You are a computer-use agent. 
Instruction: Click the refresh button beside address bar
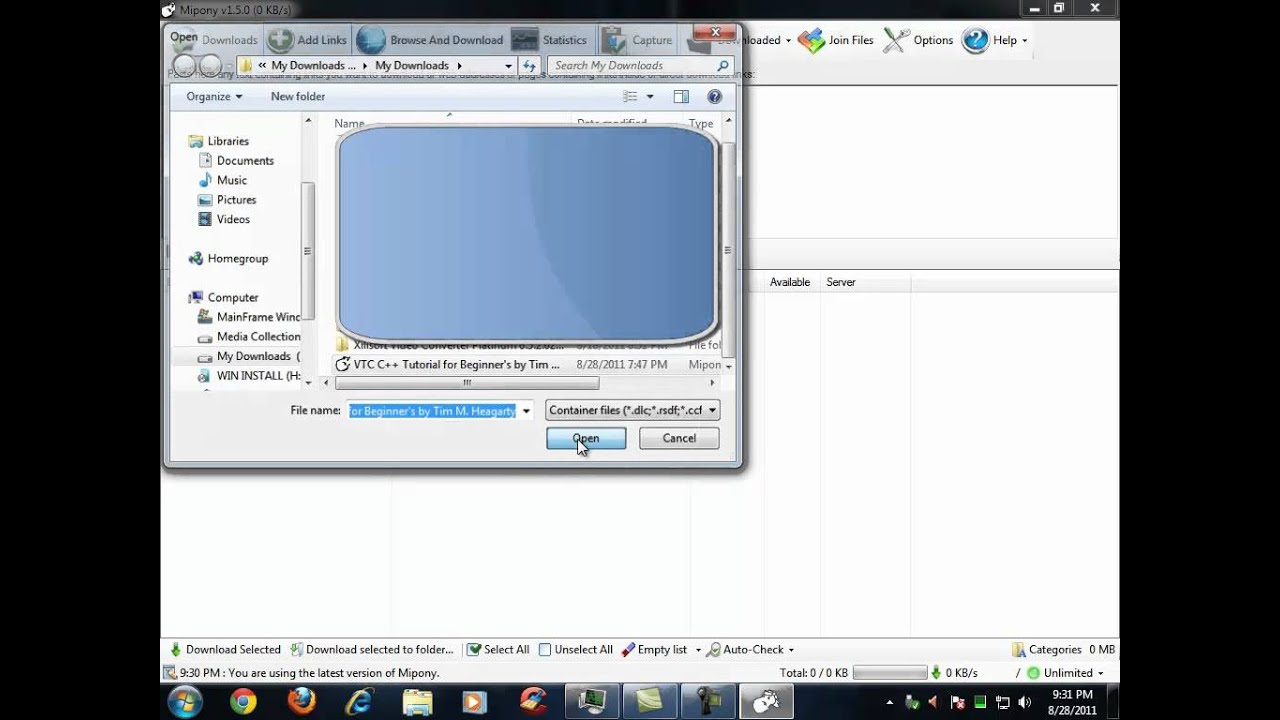click(530, 65)
